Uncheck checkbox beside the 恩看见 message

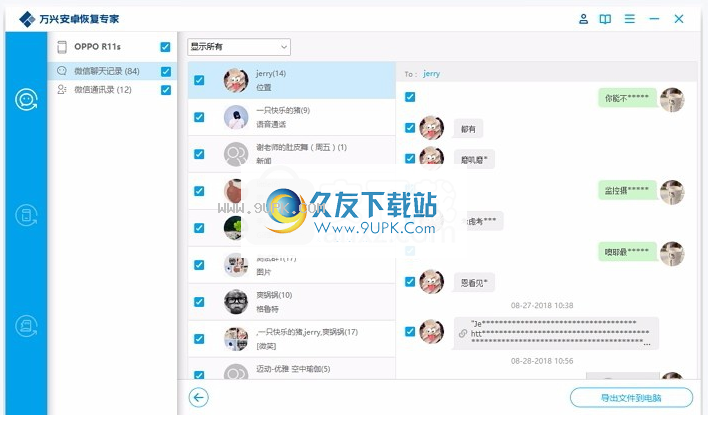point(410,282)
